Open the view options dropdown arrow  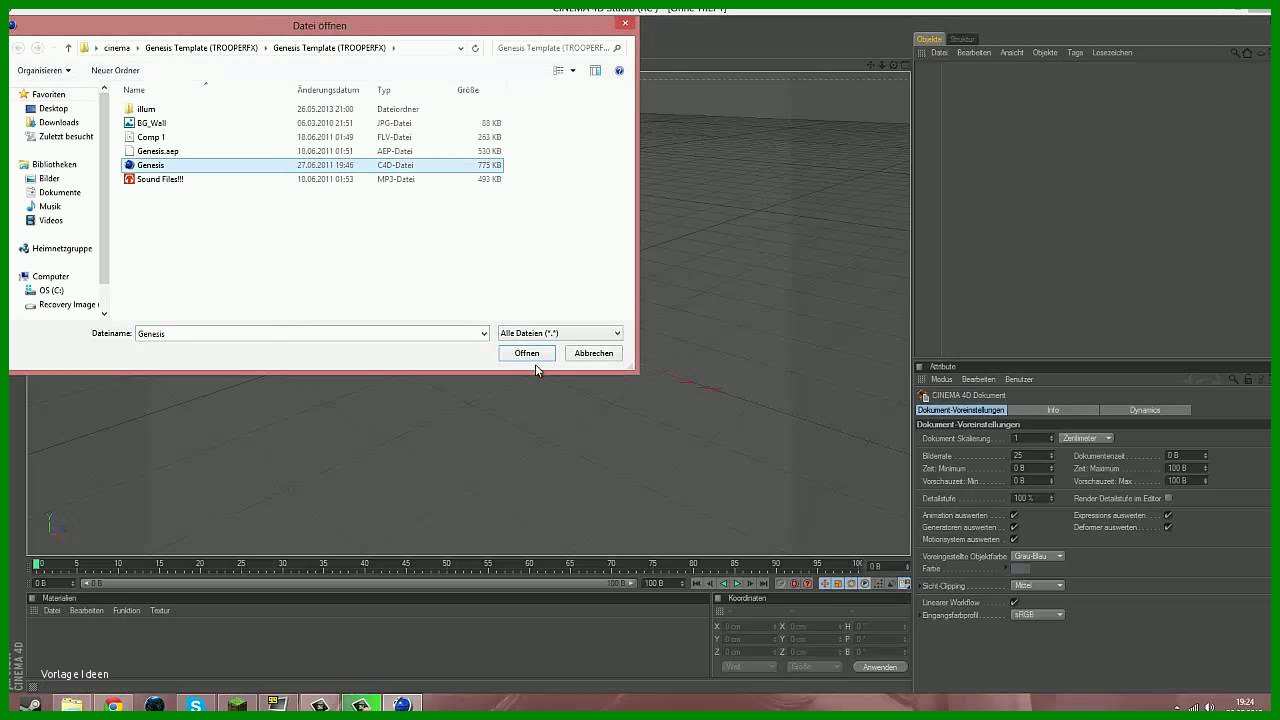coord(572,70)
